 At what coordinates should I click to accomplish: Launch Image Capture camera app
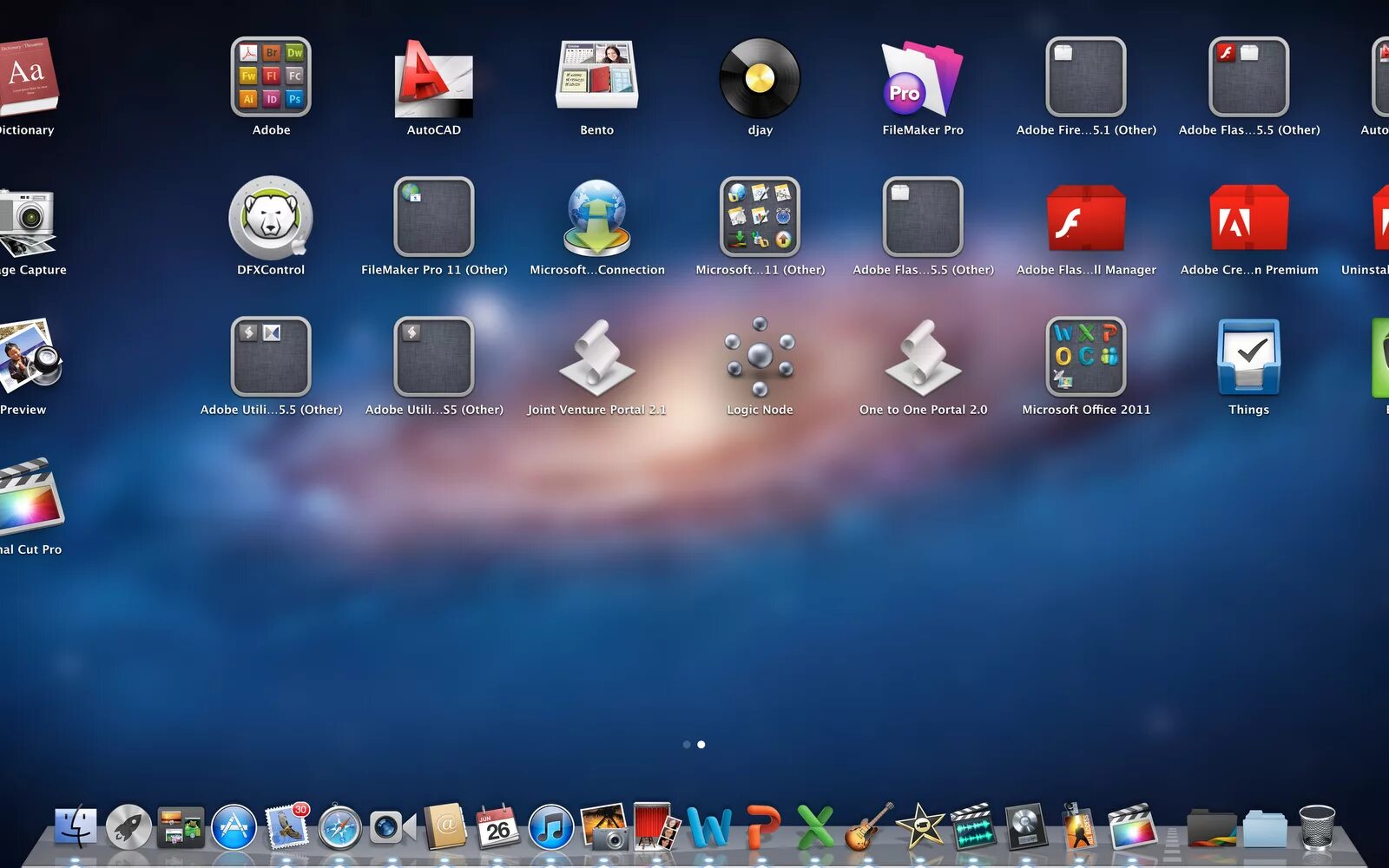[x=26, y=221]
